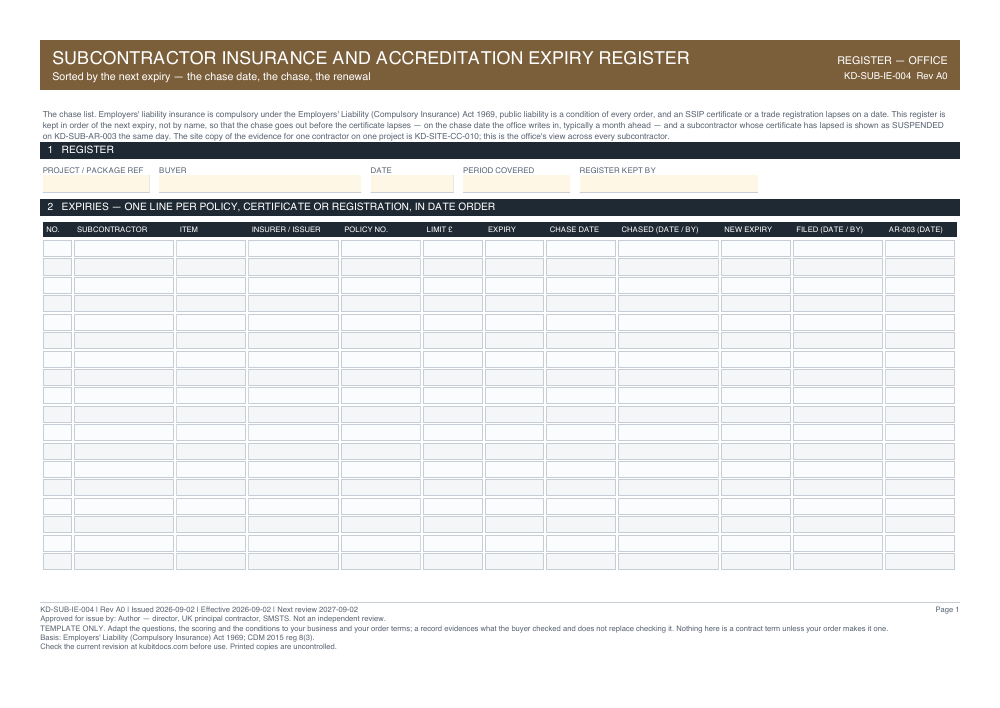Click the Date input field in Register section
Viewport: 1000px width, 708px height.
pyautogui.click(x=412, y=184)
